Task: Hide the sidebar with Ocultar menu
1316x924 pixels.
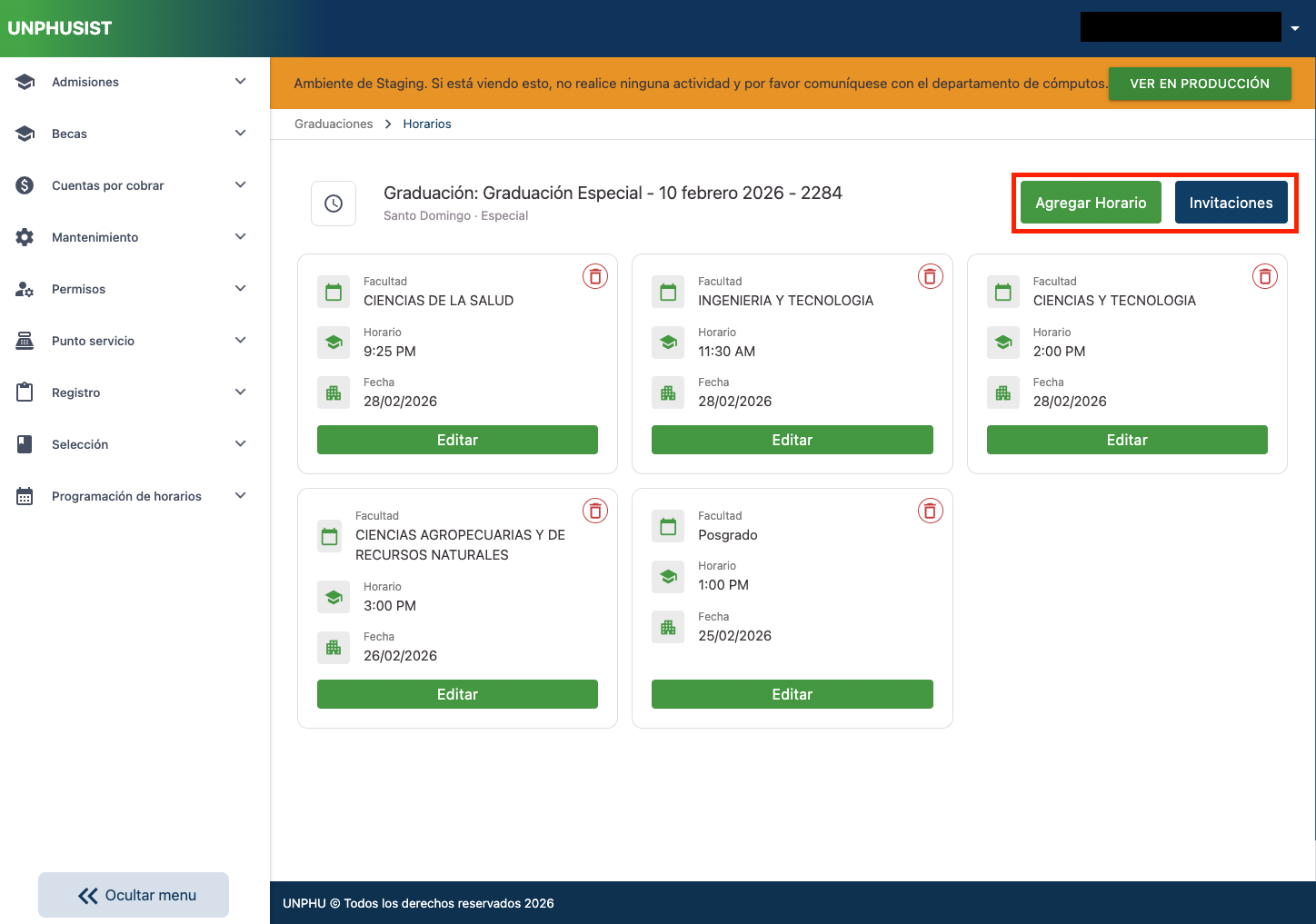Action: [x=134, y=895]
